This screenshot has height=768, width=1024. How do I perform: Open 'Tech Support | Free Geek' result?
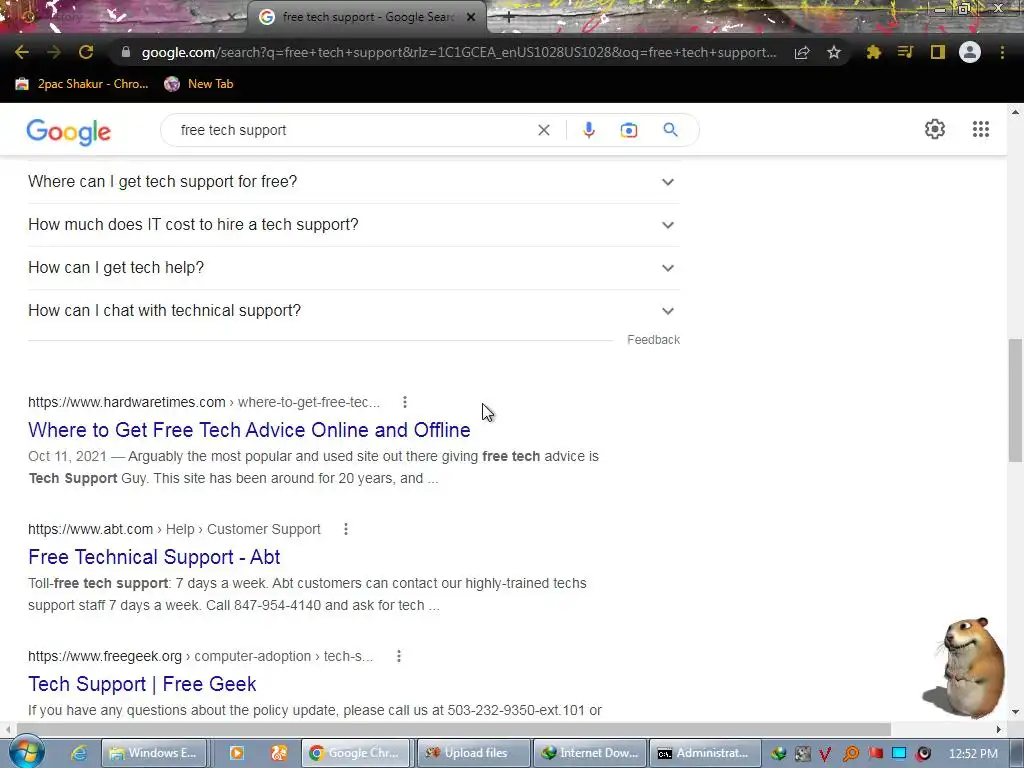click(x=142, y=684)
